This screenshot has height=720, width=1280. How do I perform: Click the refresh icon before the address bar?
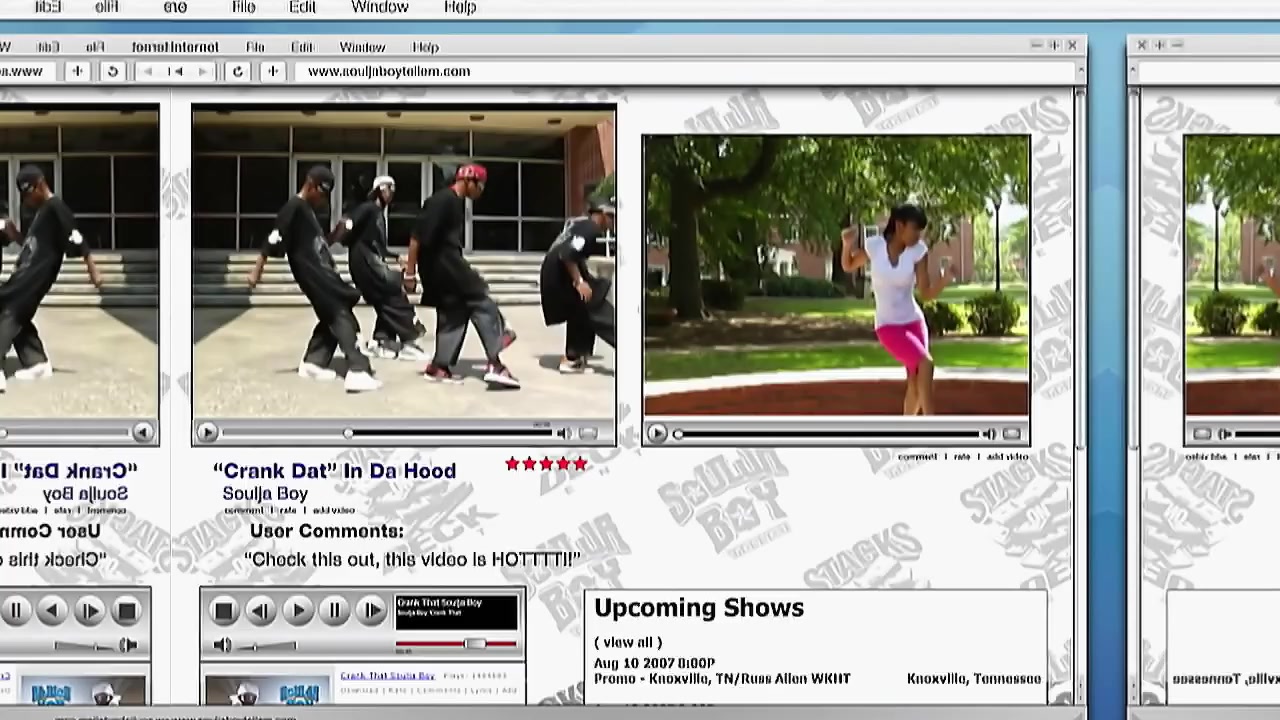point(238,71)
